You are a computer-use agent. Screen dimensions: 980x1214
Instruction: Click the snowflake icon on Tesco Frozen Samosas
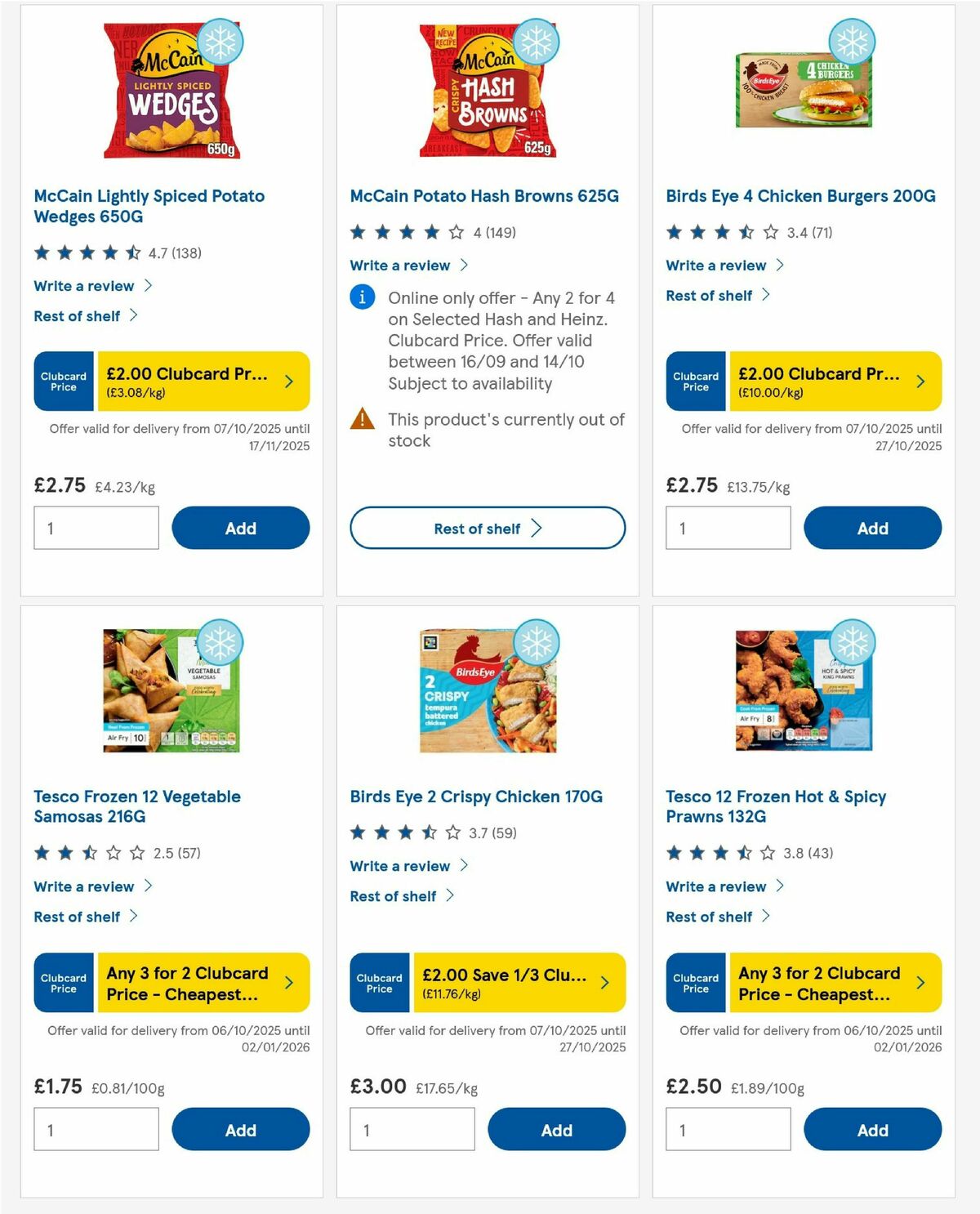[220, 644]
